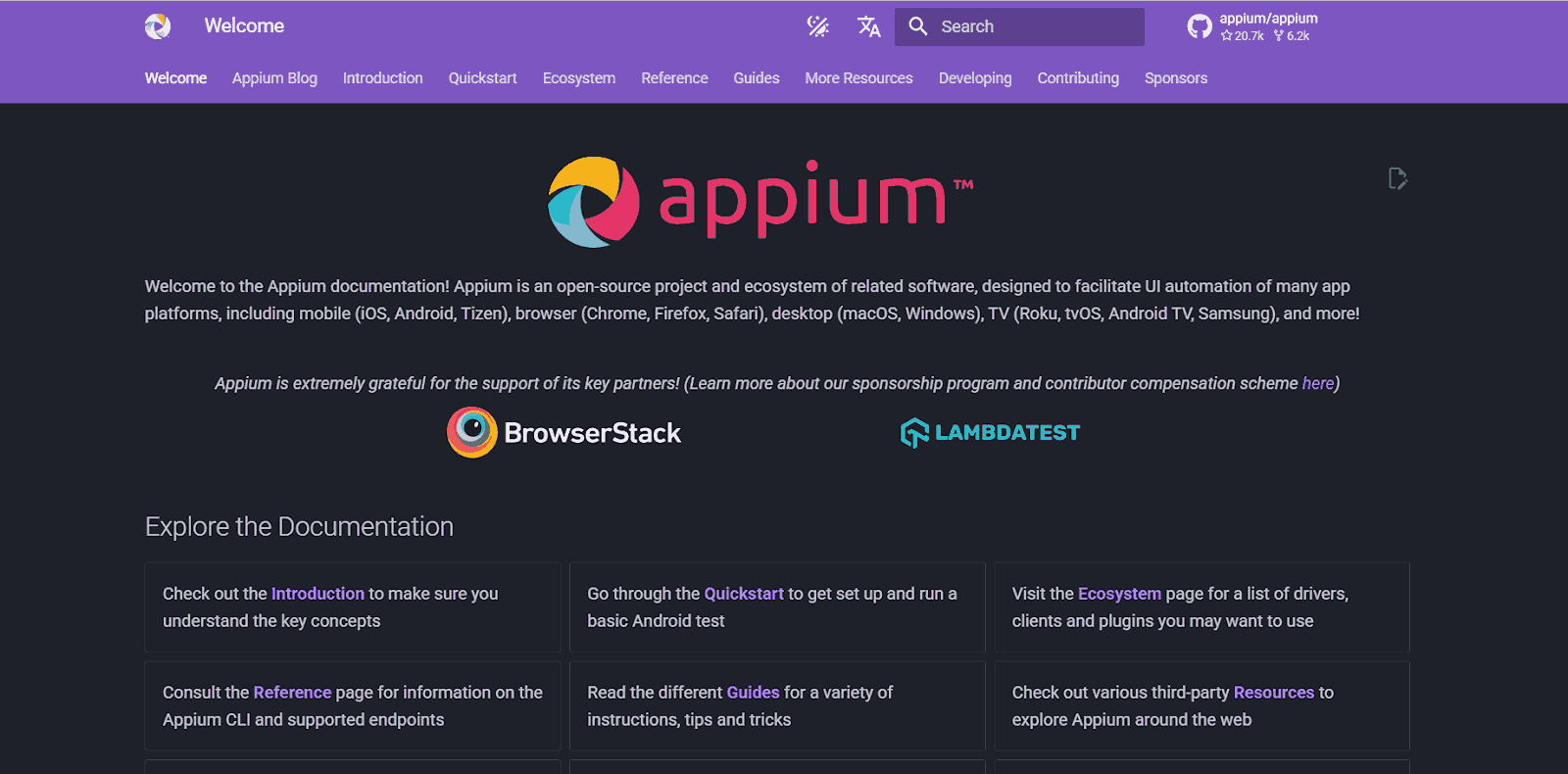Click the BrowserStack sponsor logo
Image resolution: width=1568 pixels, height=774 pixels.
coord(564,433)
